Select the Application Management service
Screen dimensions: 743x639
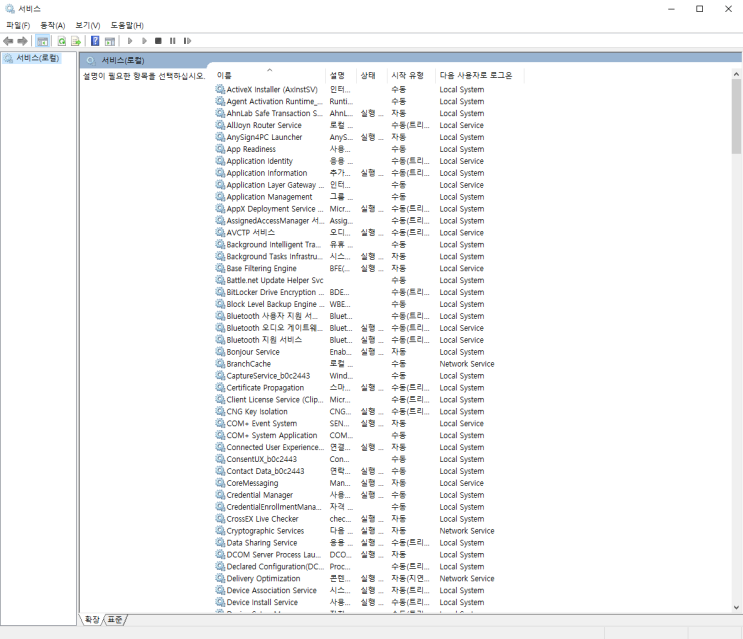click(369, 197)
